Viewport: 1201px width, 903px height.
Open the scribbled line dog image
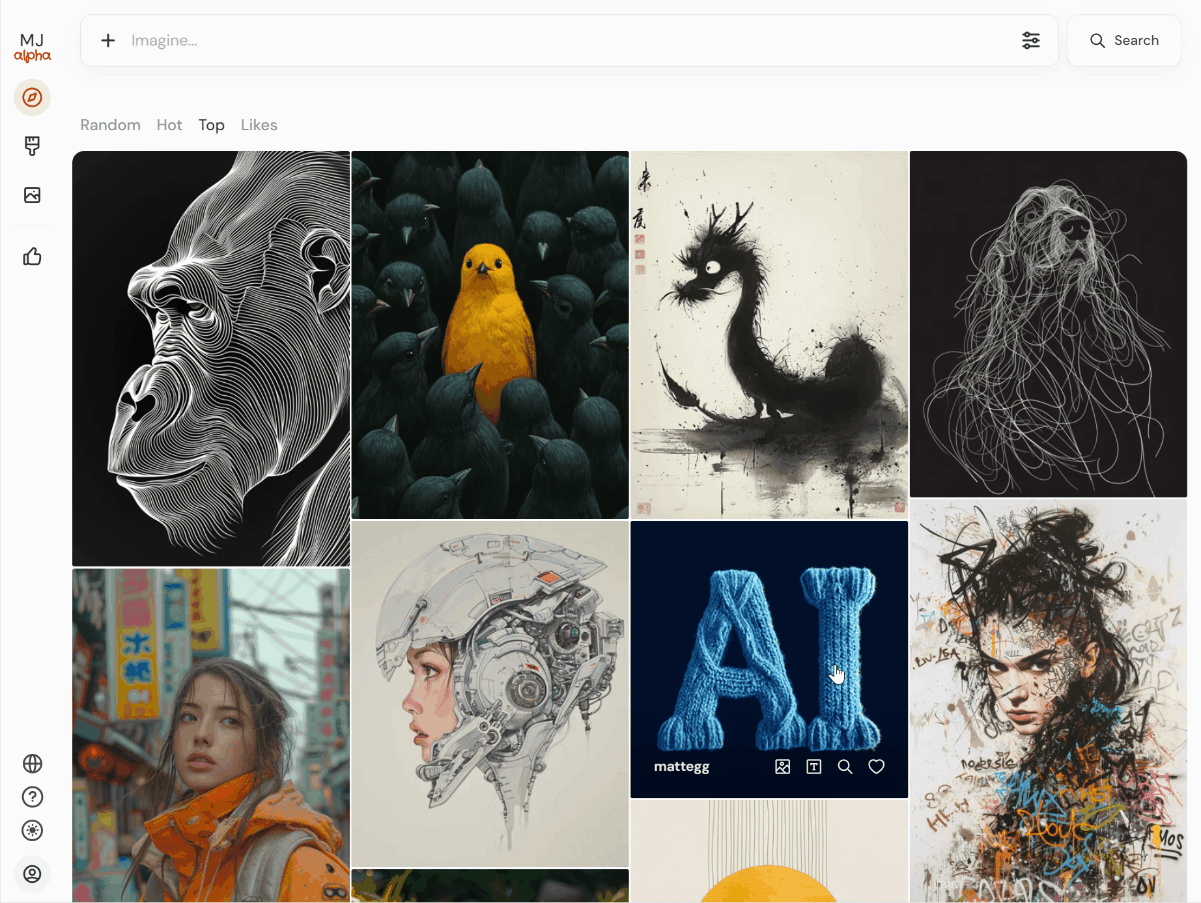(x=1048, y=324)
